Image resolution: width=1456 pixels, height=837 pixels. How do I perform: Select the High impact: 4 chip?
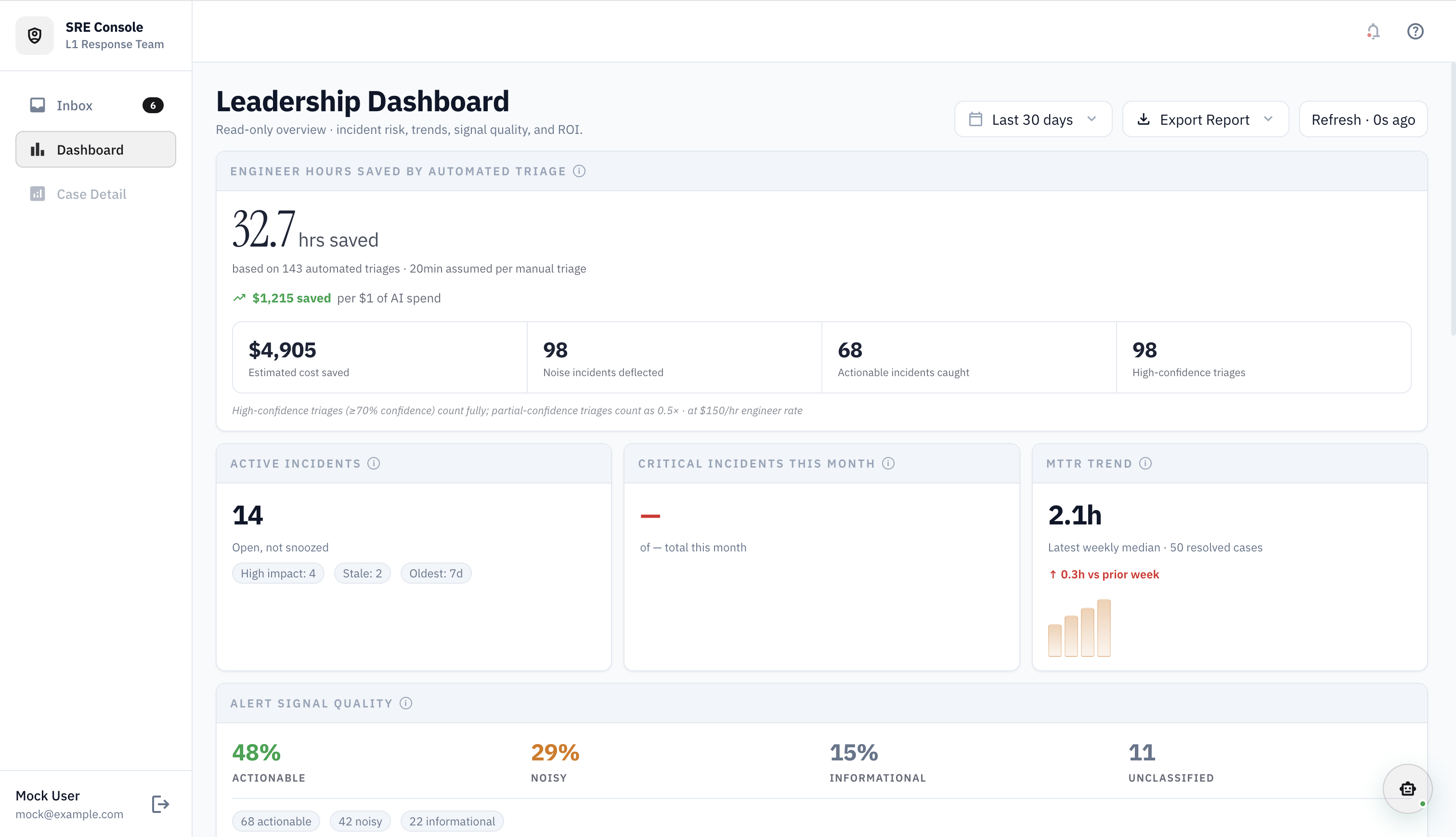pyautogui.click(x=277, y=573)
